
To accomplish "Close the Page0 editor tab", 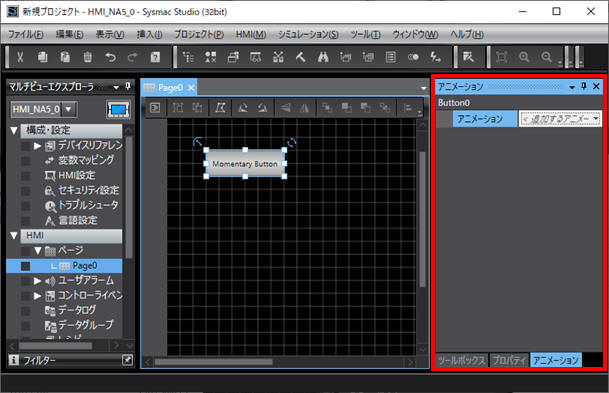I will [191, 88].
